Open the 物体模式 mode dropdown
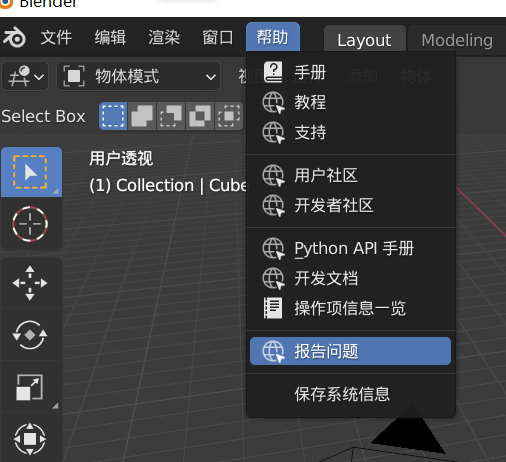 [139, 76]
